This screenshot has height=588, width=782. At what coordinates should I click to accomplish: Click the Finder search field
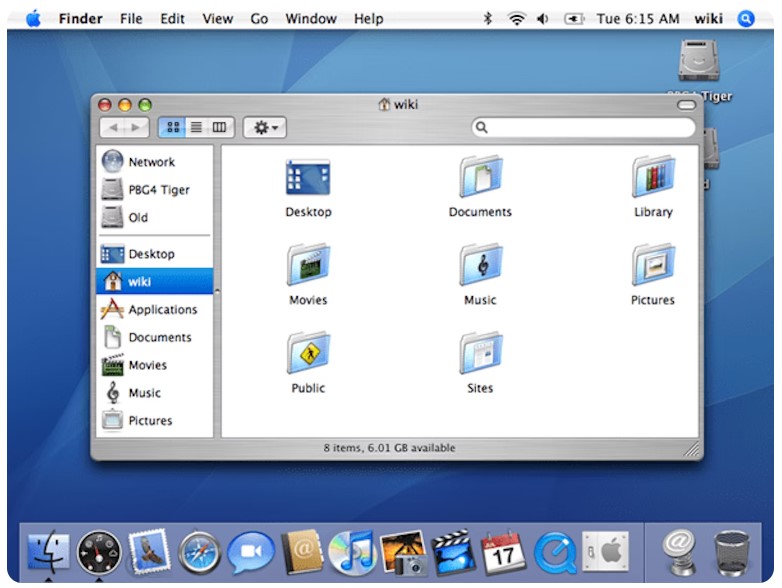pos(583,127)
